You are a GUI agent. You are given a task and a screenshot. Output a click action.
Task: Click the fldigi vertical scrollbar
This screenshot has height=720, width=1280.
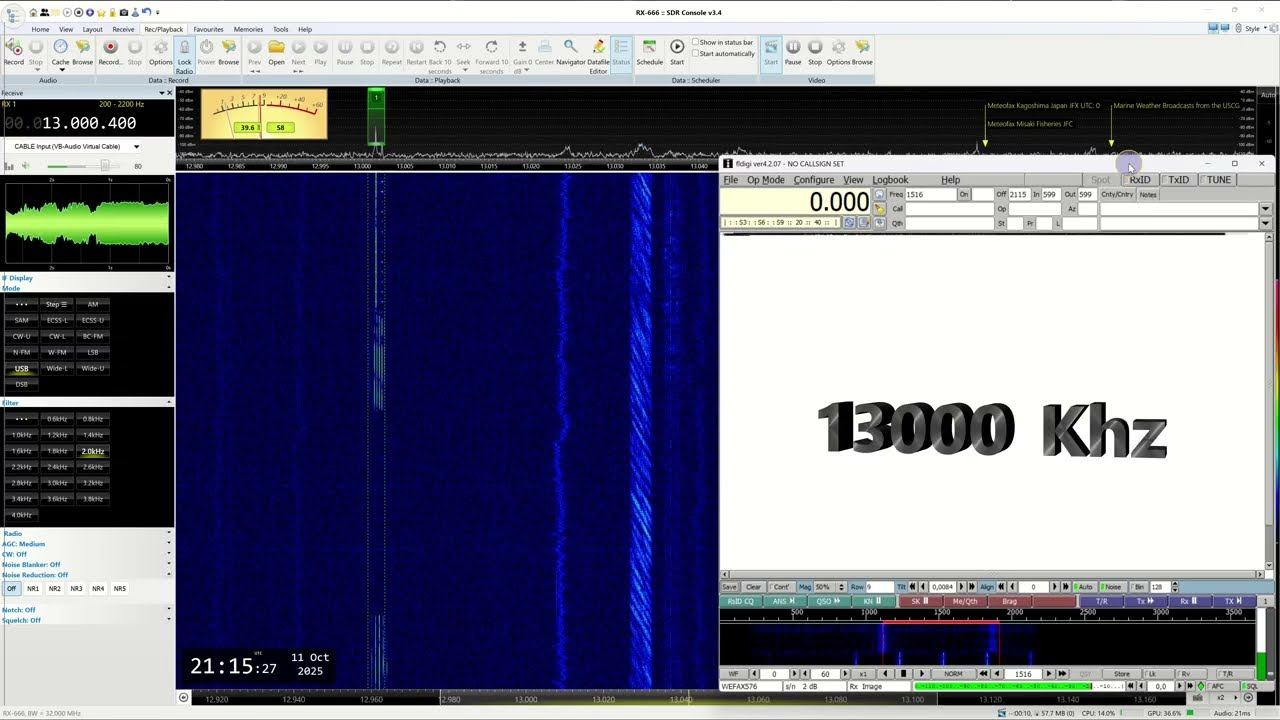(x=1270, y=400)
